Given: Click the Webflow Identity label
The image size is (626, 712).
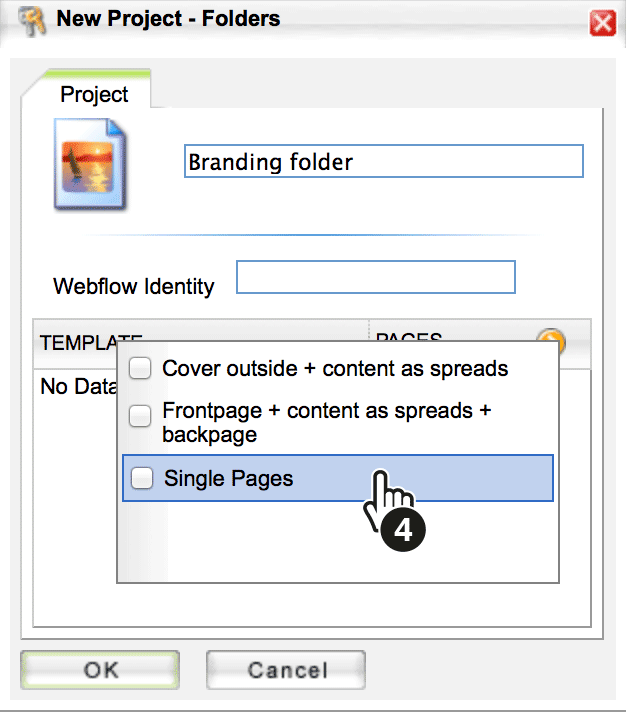Looking at the screenshot, I should click(x=133, y=287).
